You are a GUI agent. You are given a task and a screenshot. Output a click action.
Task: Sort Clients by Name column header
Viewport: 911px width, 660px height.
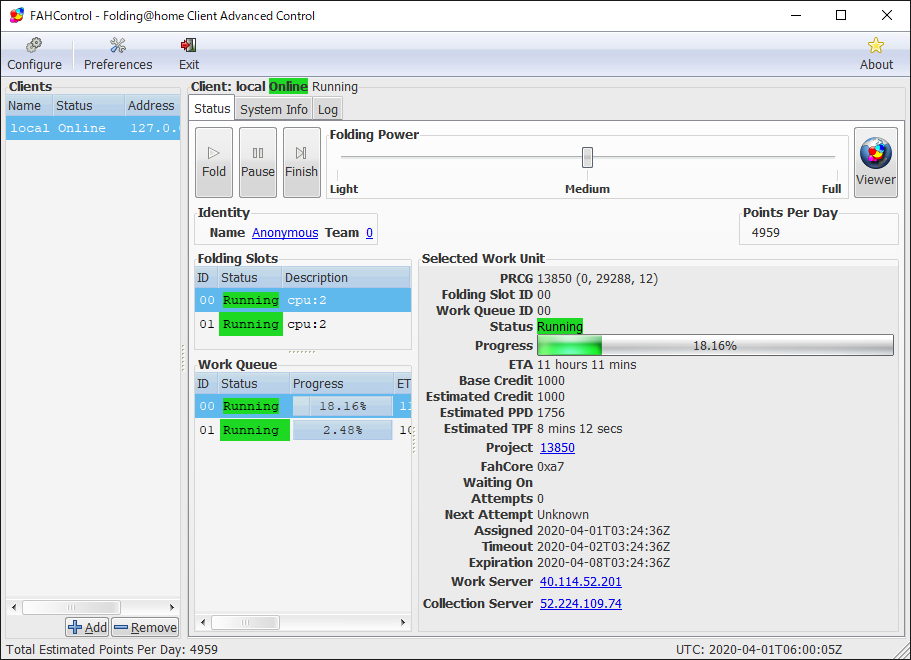29,106
